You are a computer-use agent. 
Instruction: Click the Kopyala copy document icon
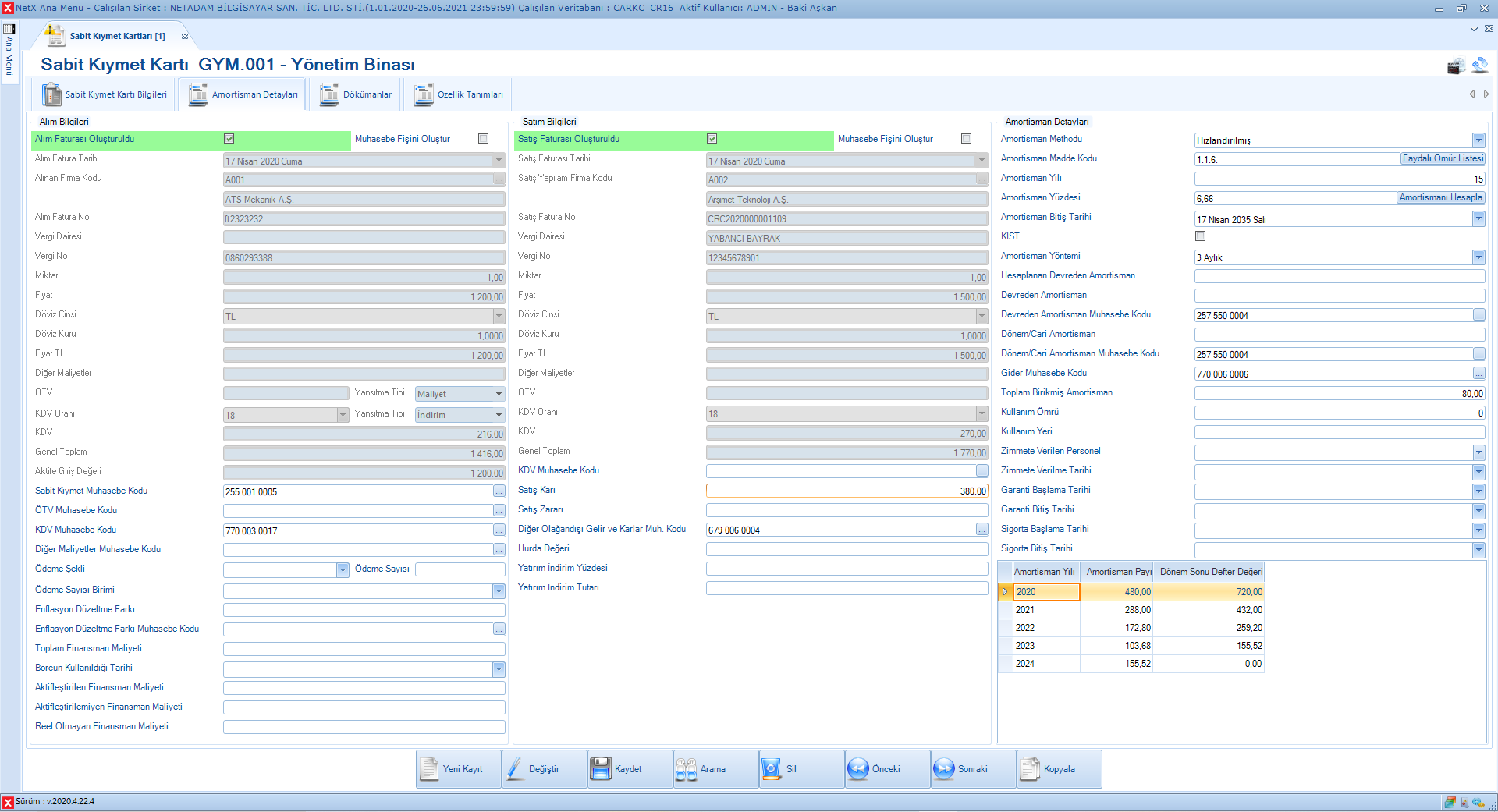point(1030,769)
